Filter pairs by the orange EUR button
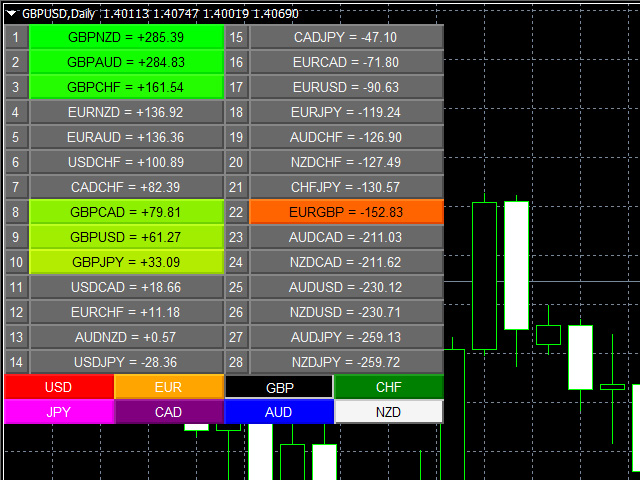The width and height of the screenshot is (640, 480). [x=169, y=387]
